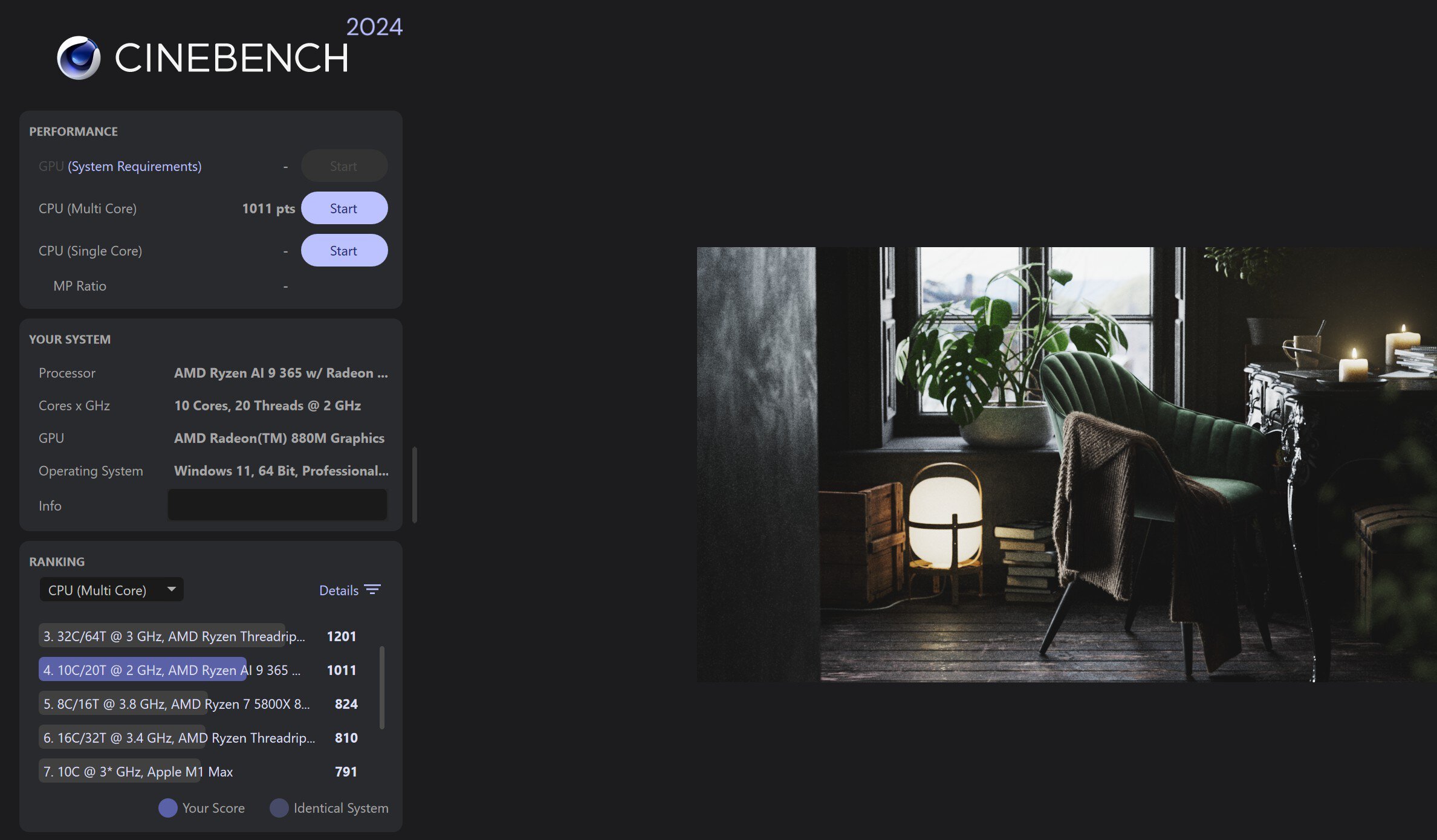Viewport: 1437px width, 840px height.
Task: Click the GPU System Requirements start button
Action: 344,165
